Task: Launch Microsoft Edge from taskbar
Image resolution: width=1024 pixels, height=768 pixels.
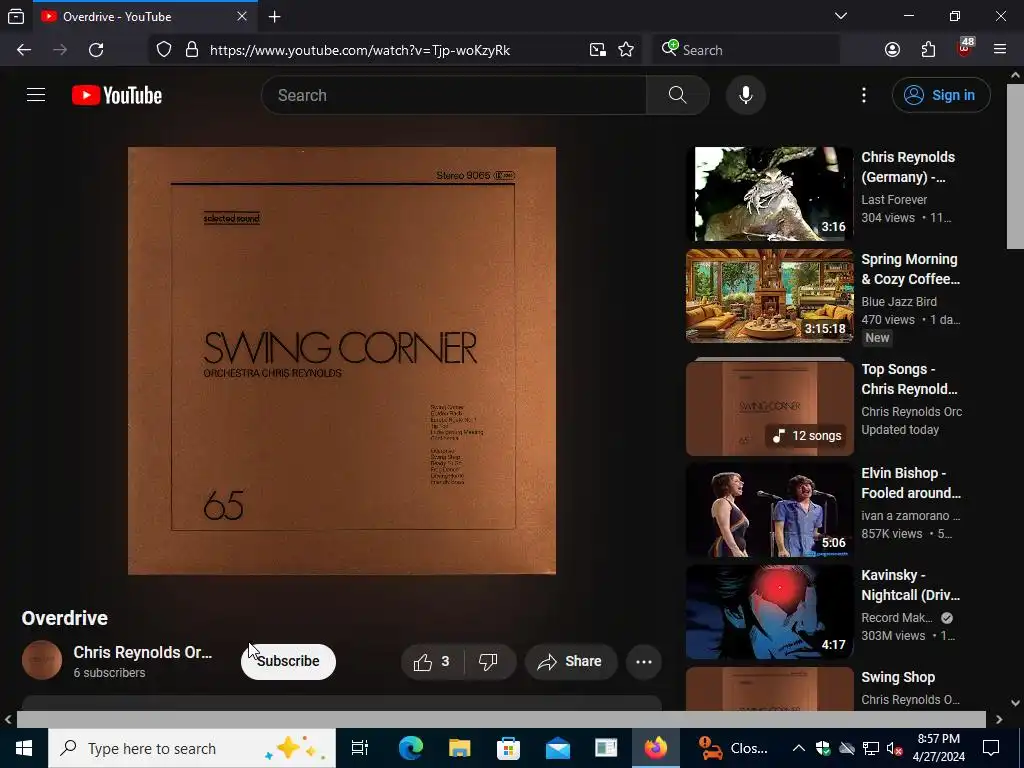Action: (411, 748)
